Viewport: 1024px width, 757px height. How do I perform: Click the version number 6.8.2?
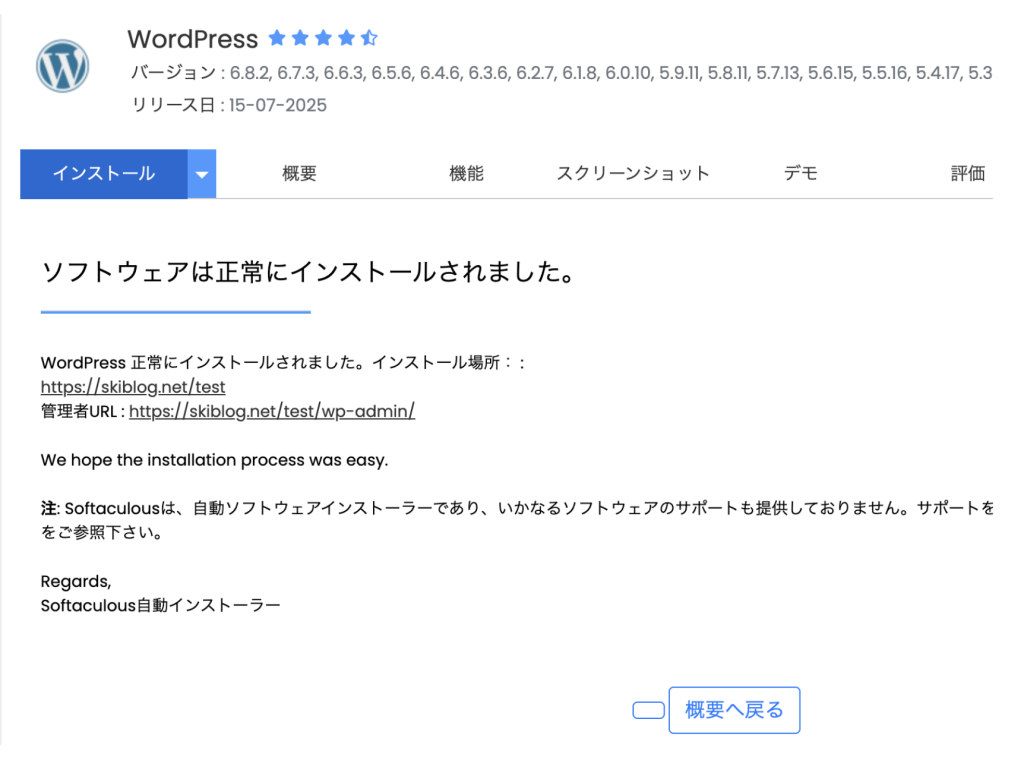249,73
